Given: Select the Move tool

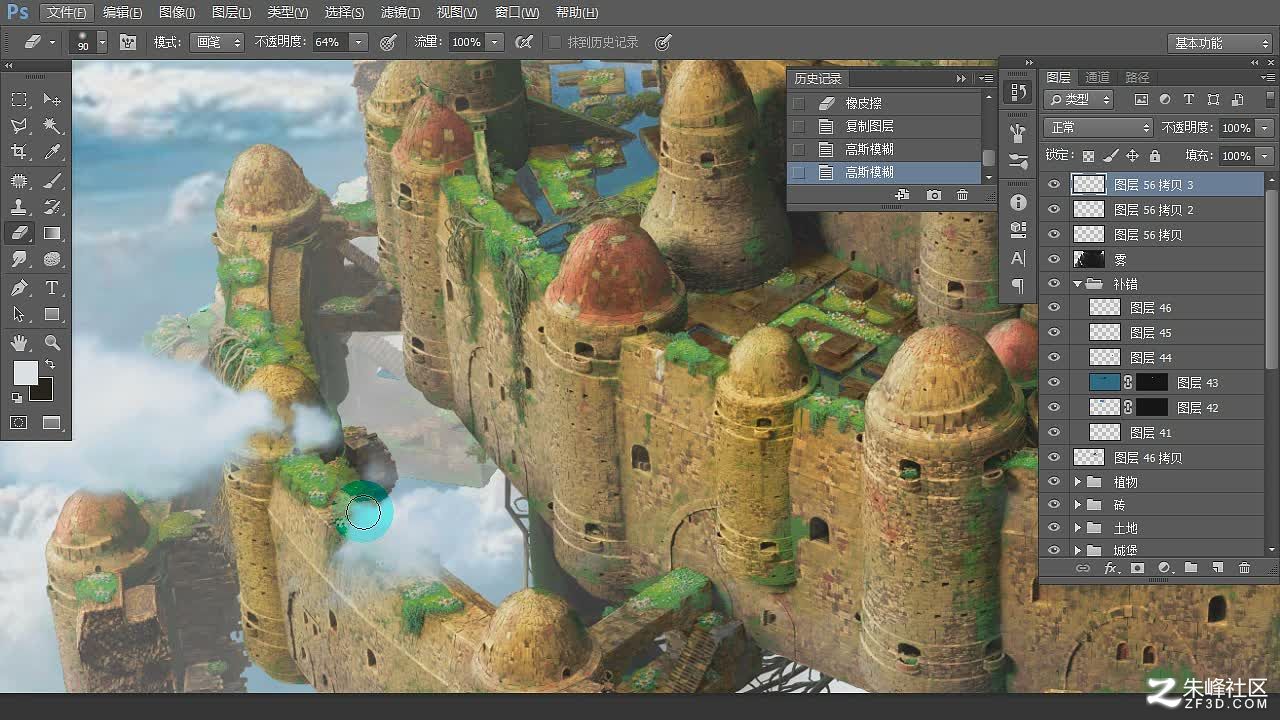Looking at the screenshot, I should [x=52, y=100].
